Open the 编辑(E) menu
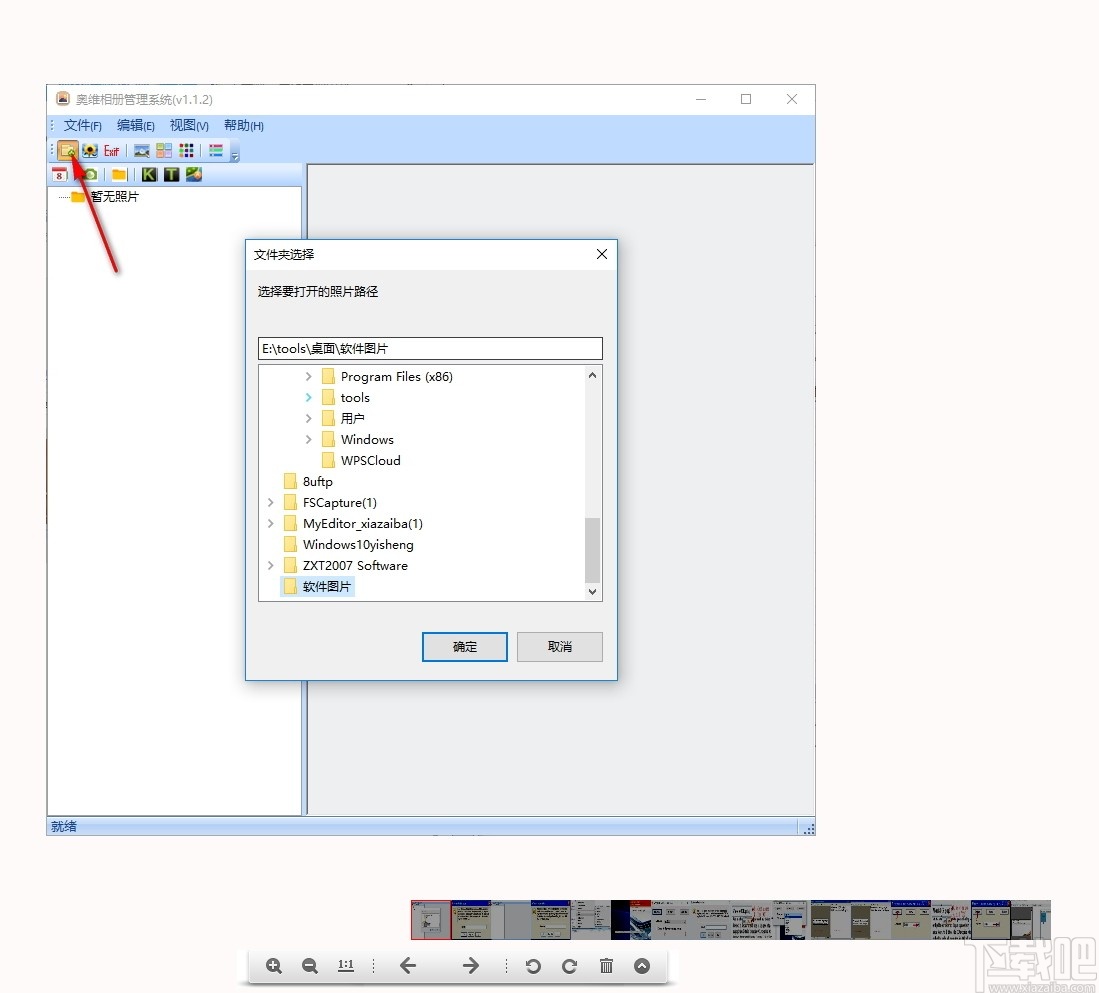 click(x=136, y=125)
